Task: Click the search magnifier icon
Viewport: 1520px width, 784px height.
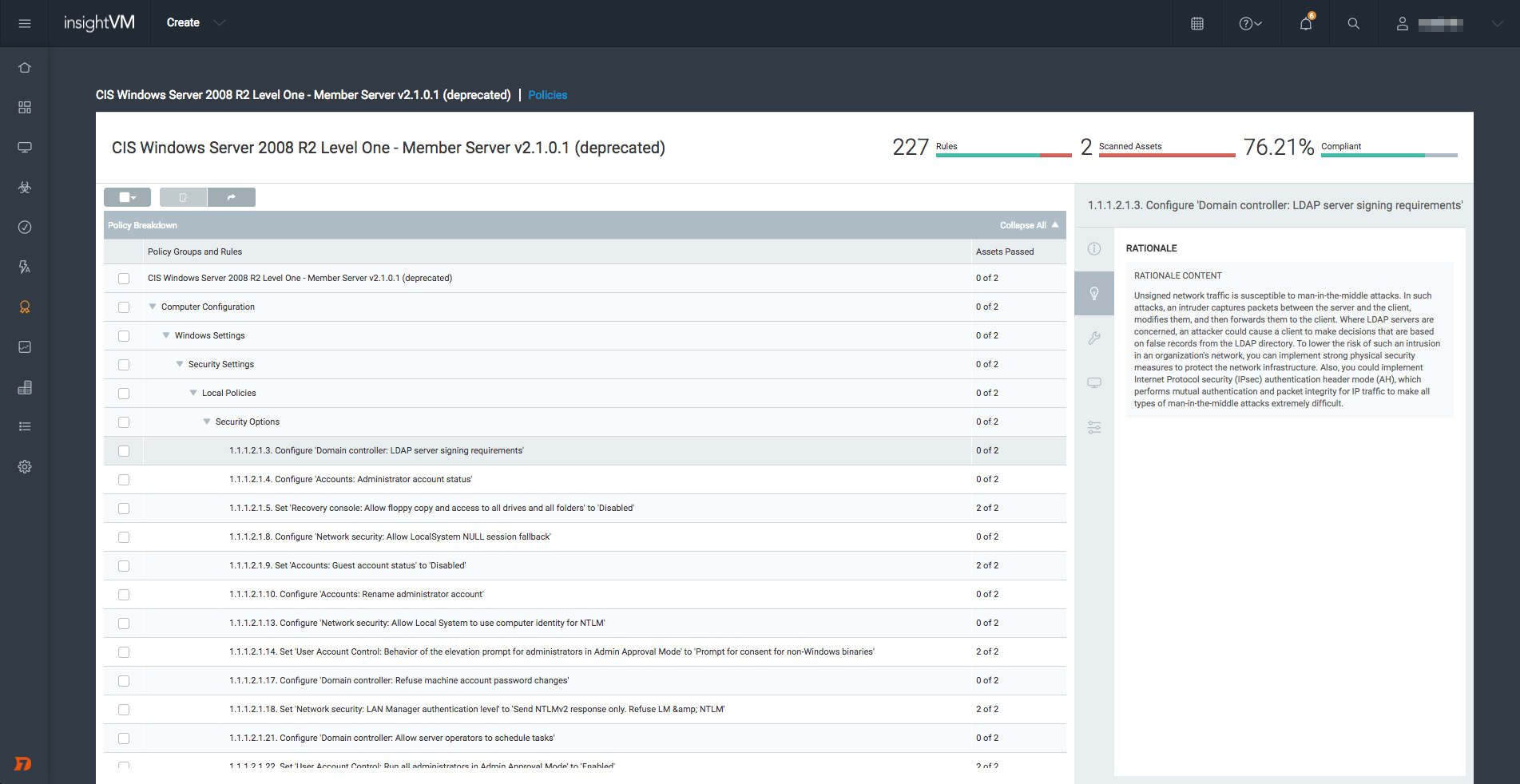Action: pyautogui.click(x=1353, y=23)
